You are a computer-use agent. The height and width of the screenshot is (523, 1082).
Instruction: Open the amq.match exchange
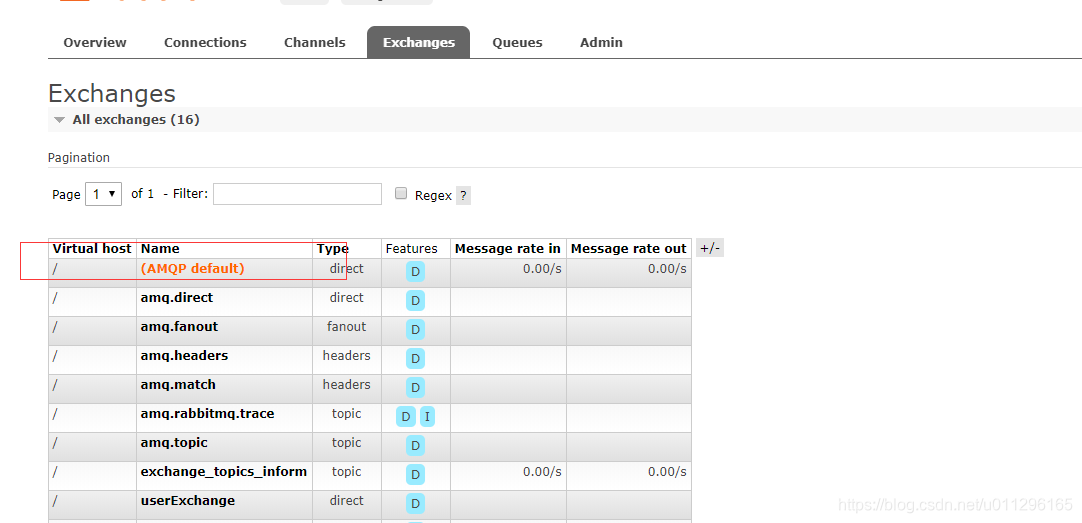[178, 384]
